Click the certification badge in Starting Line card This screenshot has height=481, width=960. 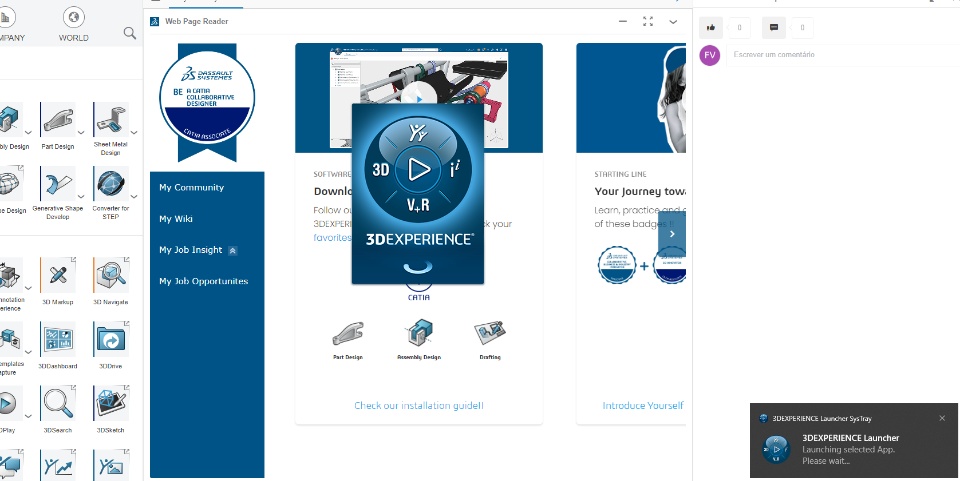click(x=617, y=265)
